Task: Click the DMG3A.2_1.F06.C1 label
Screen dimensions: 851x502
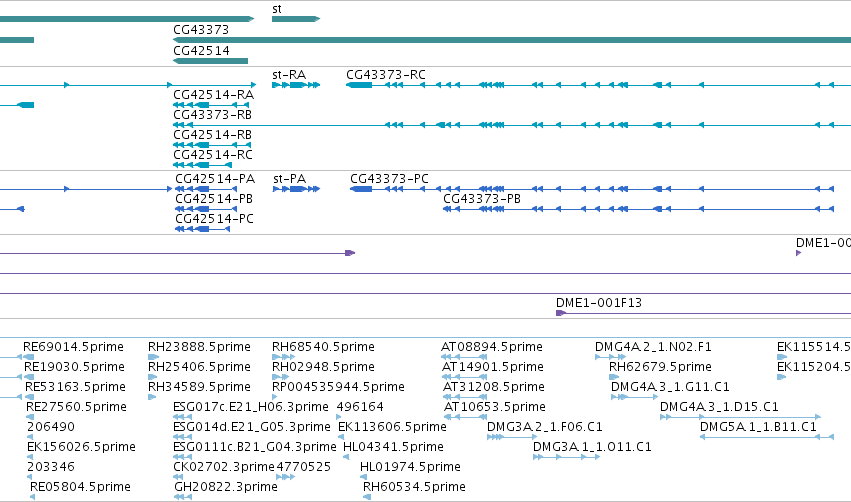Action: (545, 427)
